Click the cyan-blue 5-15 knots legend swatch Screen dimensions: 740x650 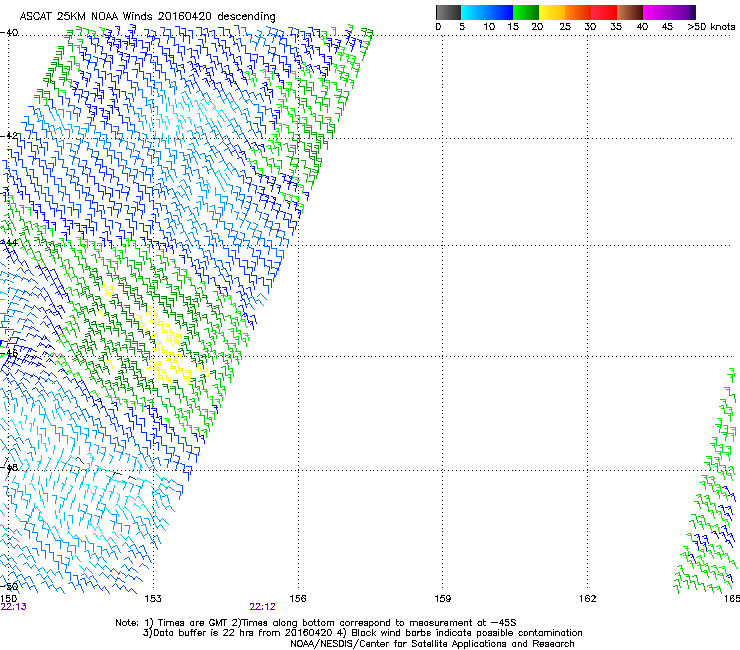(487, 12)
